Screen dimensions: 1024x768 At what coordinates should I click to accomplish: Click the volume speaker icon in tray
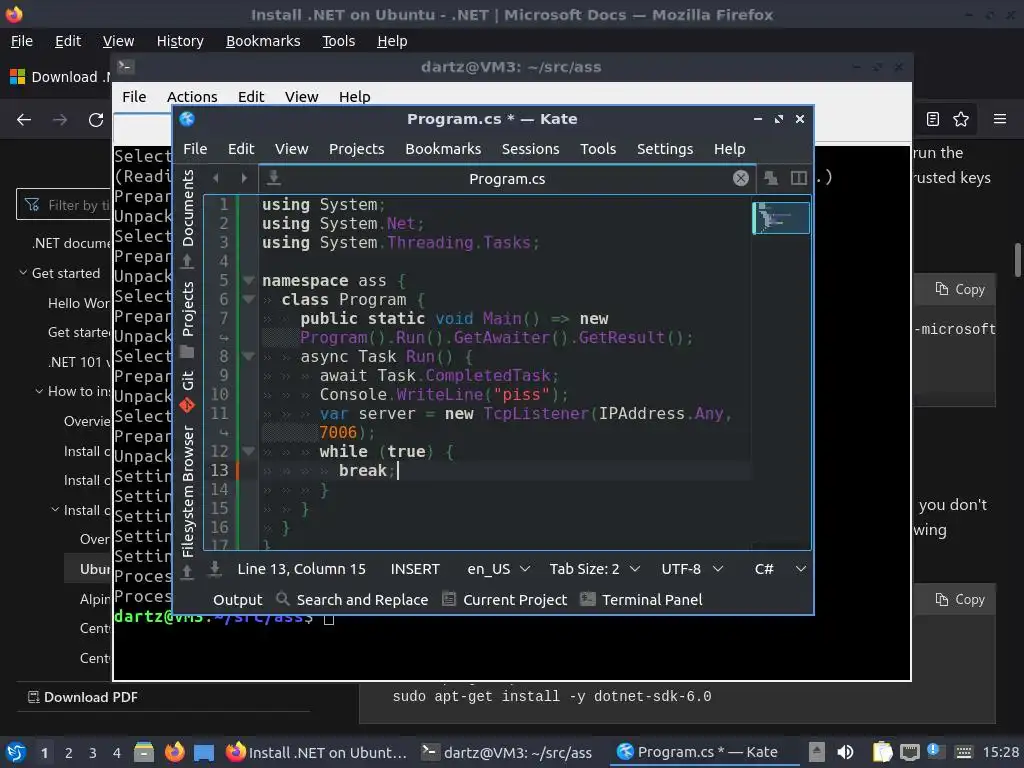tap(845, 752)
